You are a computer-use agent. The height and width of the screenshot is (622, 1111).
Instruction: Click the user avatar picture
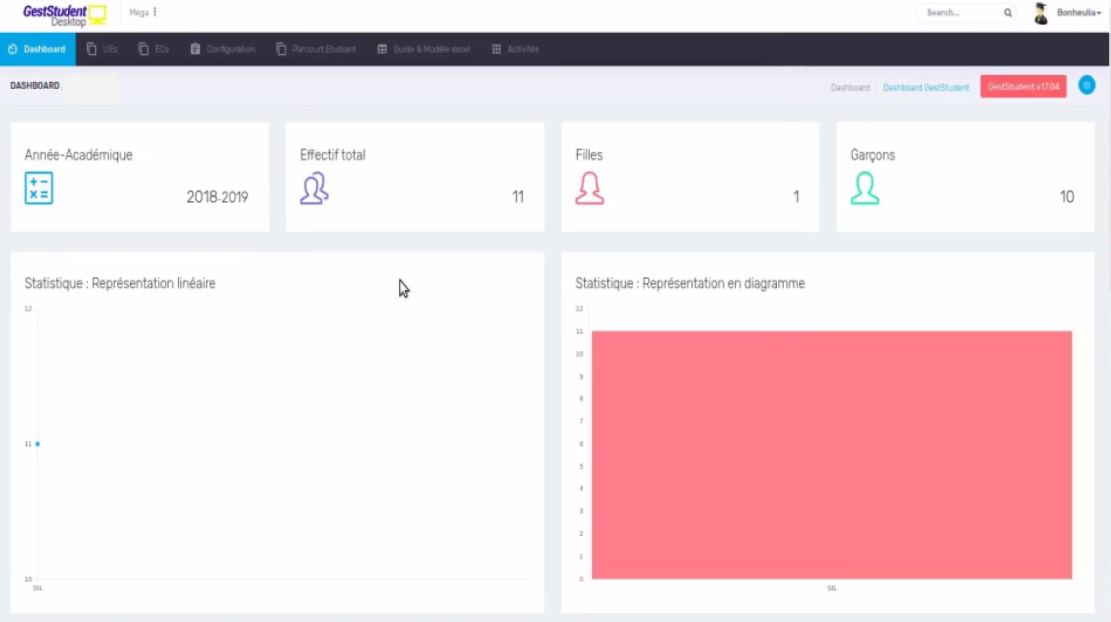1041,13
